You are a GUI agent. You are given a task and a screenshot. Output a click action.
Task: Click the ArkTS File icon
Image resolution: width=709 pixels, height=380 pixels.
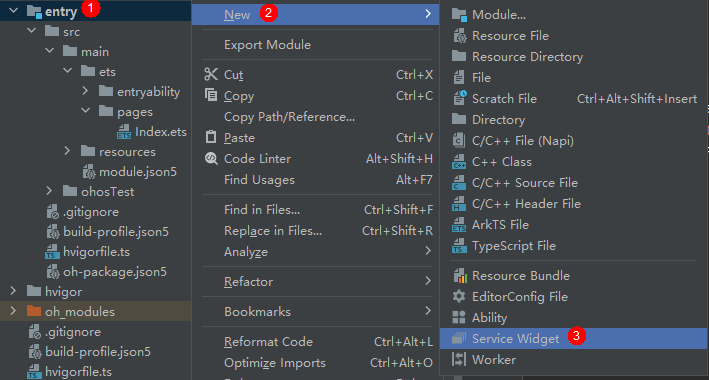point(459,225)
